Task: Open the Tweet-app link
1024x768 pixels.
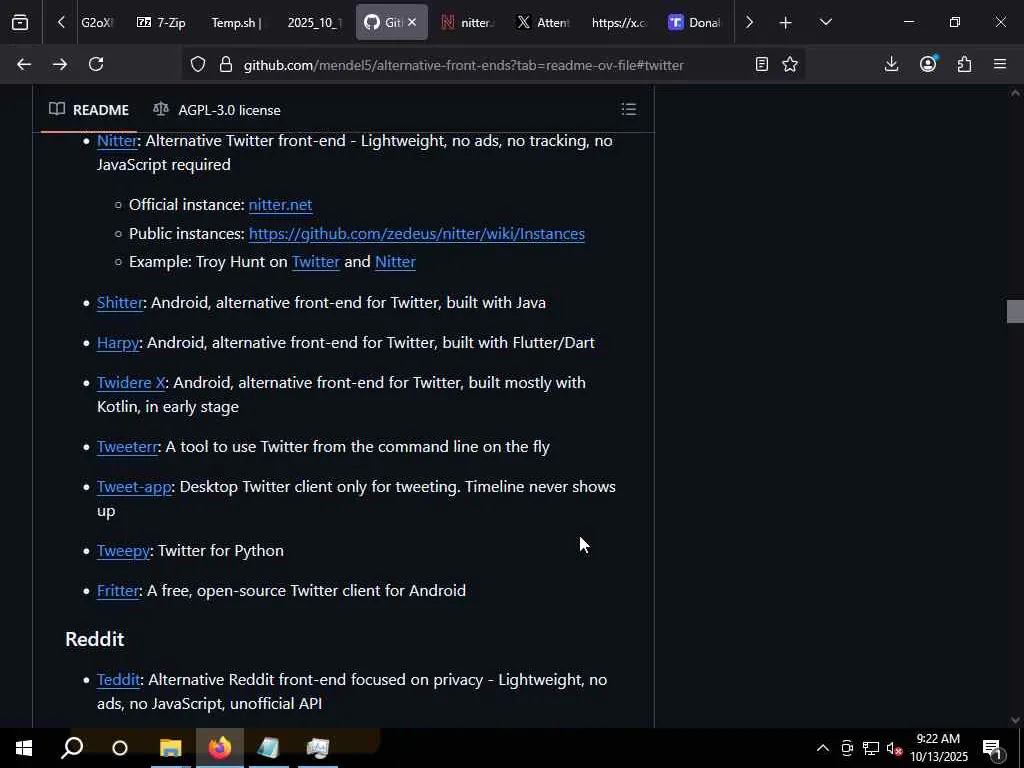Action: pyautogui.click(x=134, y=487)
